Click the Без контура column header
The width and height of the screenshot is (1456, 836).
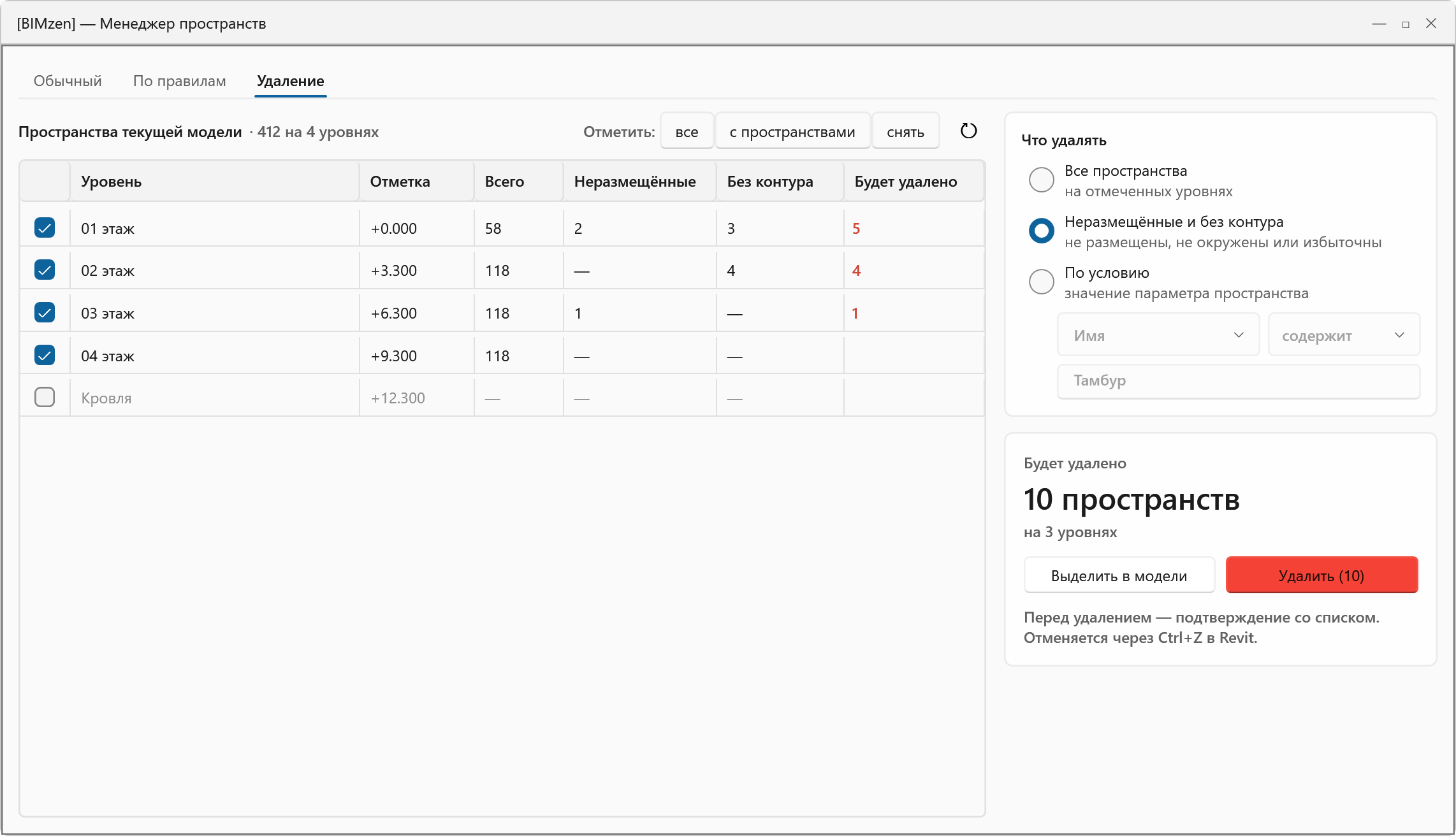point(780,182)
